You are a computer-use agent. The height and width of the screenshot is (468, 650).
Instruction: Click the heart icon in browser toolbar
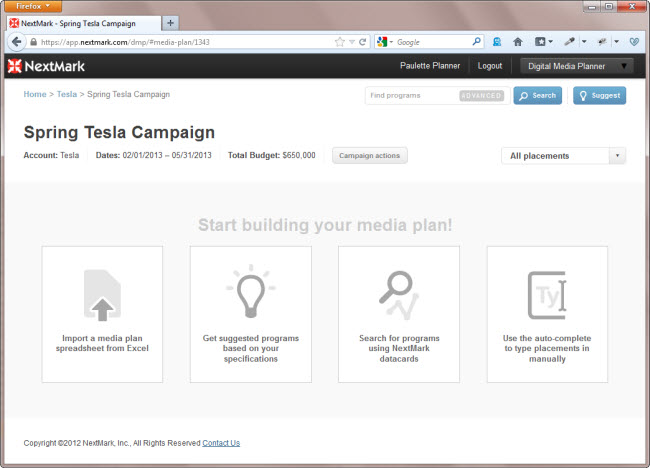[x=634, y=42]
